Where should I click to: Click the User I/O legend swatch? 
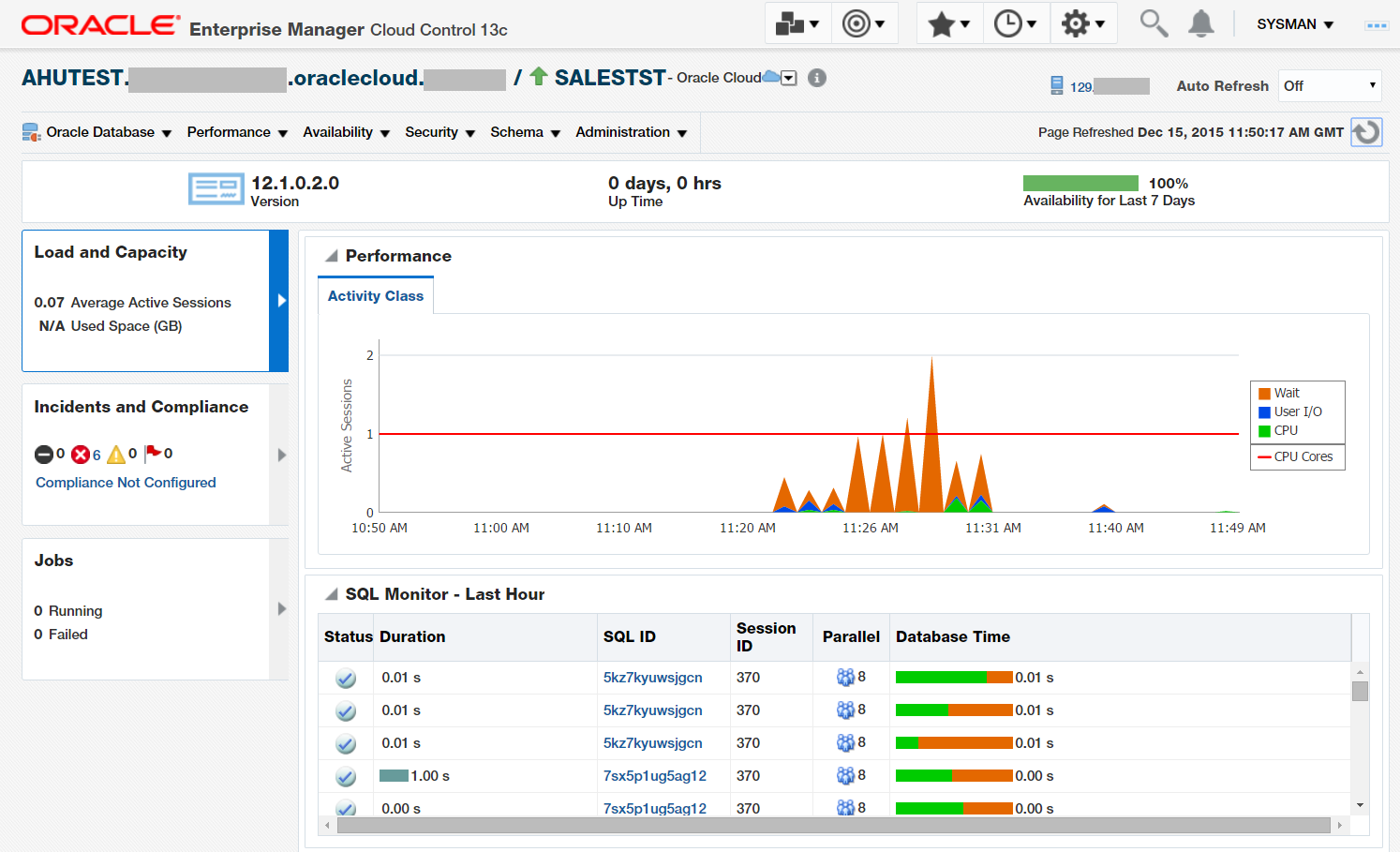point(1264,412)
